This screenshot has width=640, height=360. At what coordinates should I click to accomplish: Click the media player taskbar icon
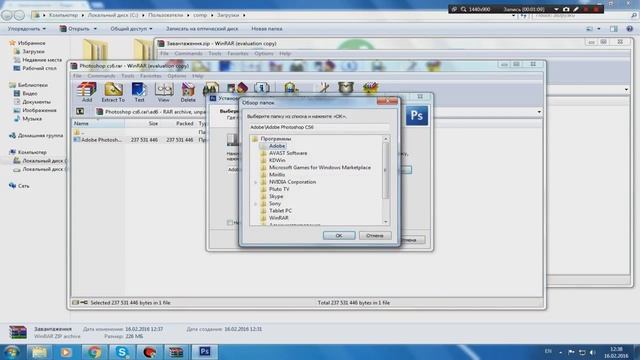[x=66, y=352]
